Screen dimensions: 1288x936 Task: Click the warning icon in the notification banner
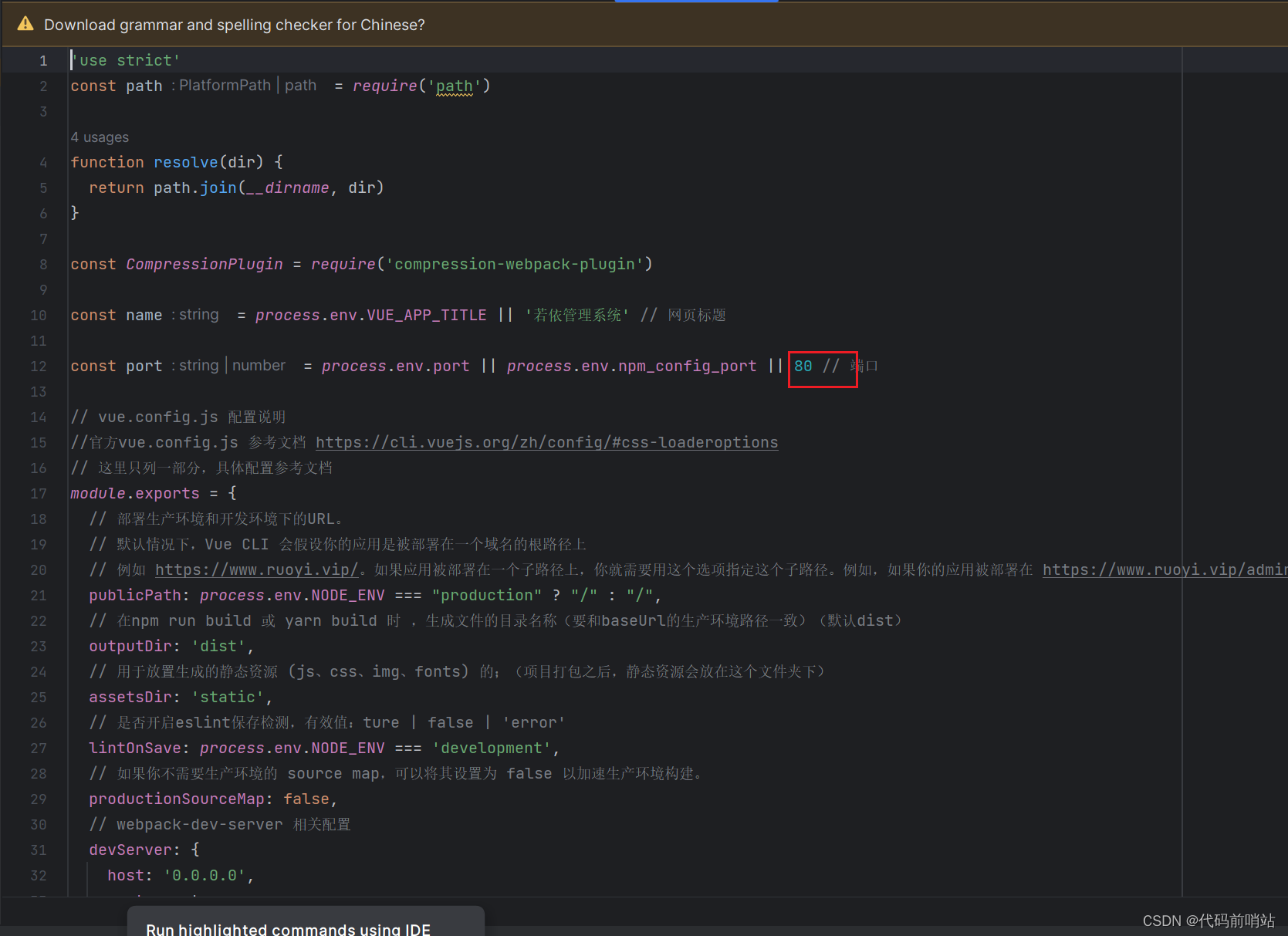point(25,24)
